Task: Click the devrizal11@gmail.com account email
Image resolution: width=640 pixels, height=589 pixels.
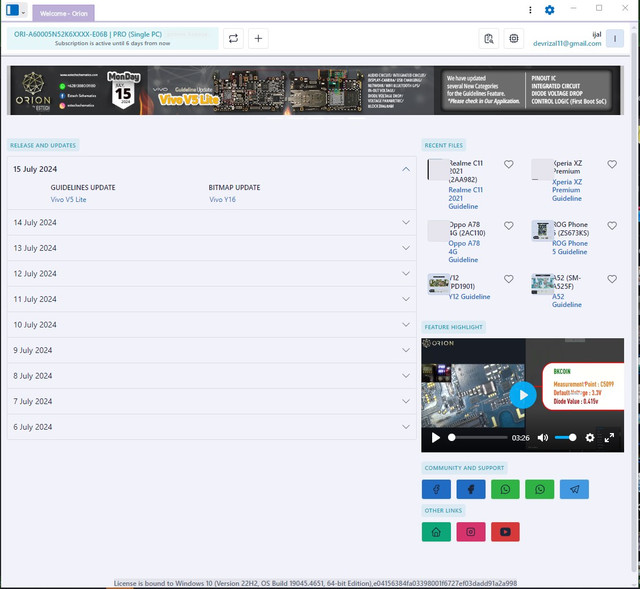Action: click(567, 43)
